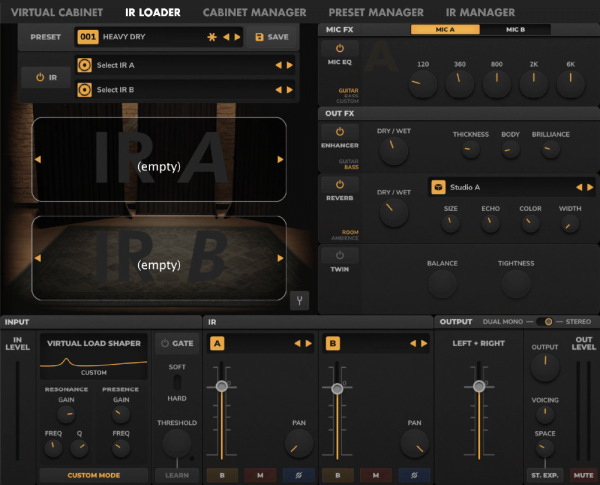Click the preset modified asterisk icon
Image resolution: width=600 pixels, height=485 pixels.
coord(211,37)
